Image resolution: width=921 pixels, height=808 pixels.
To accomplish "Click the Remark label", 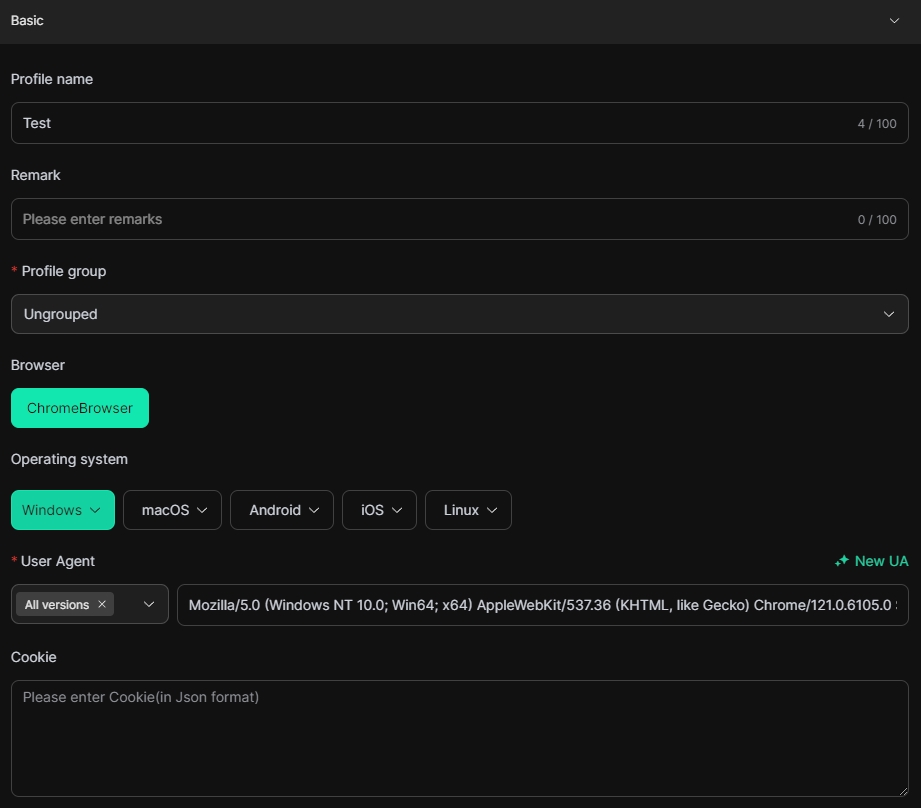I will [36, 175].
